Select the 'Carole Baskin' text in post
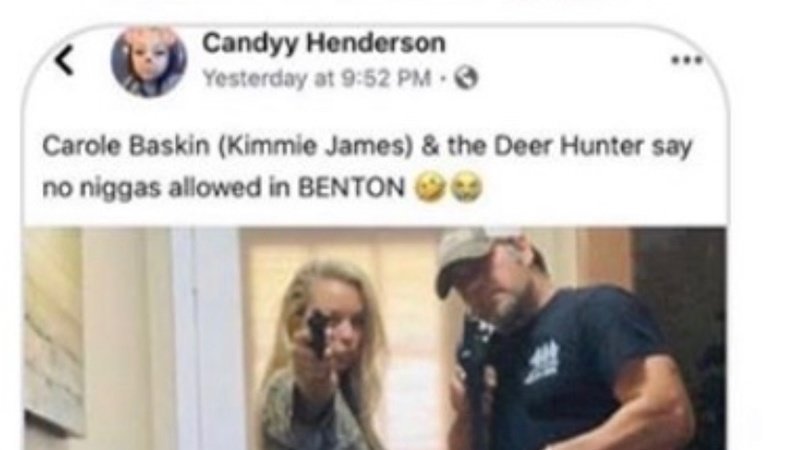 tap(126, 146)
